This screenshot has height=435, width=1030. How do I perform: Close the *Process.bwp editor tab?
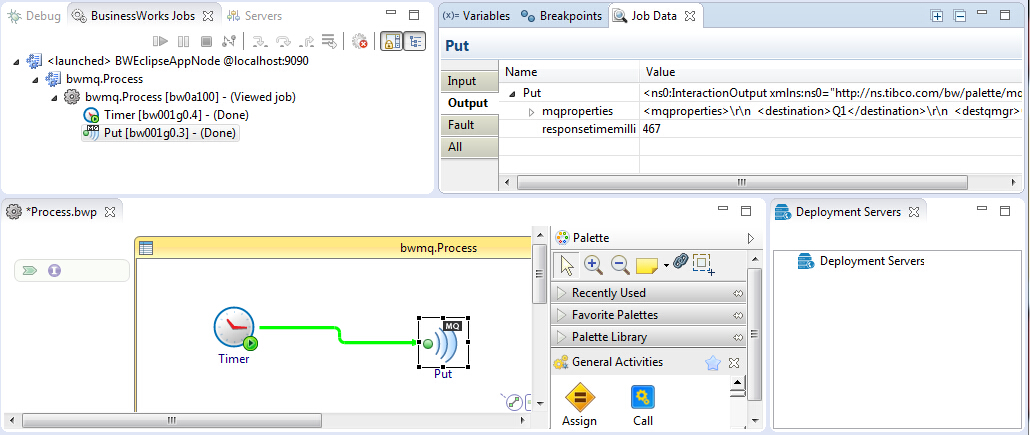(110, 212)
